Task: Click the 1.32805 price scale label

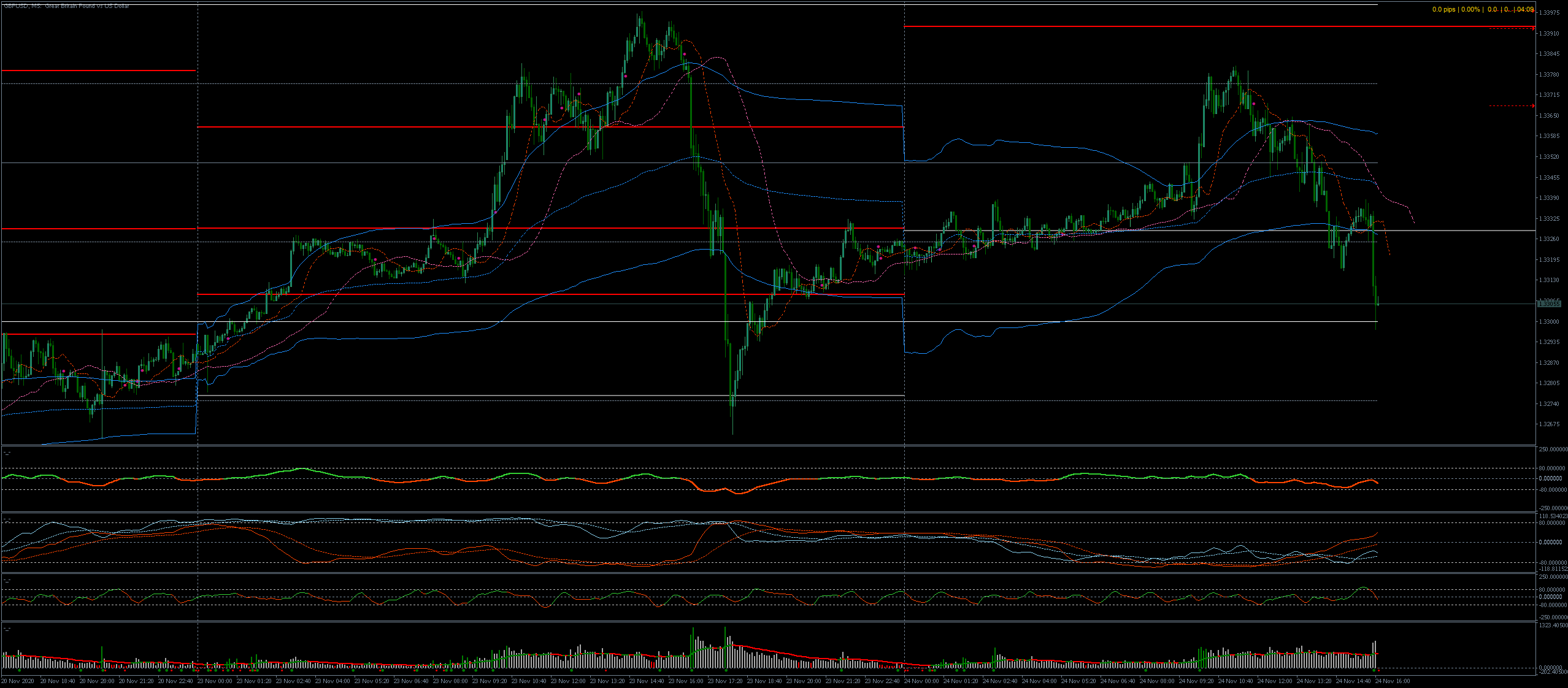Action: 1550,383
